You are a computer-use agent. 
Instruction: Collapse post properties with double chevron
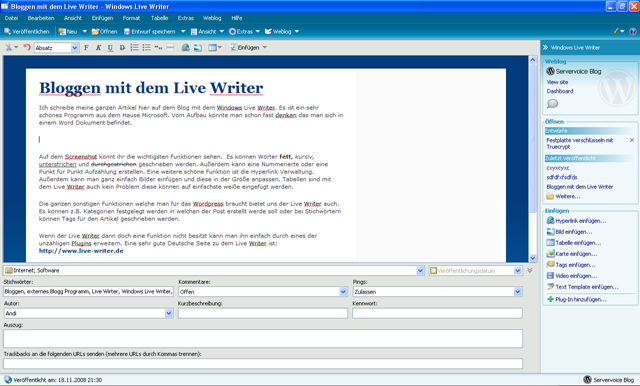(529, 270)
